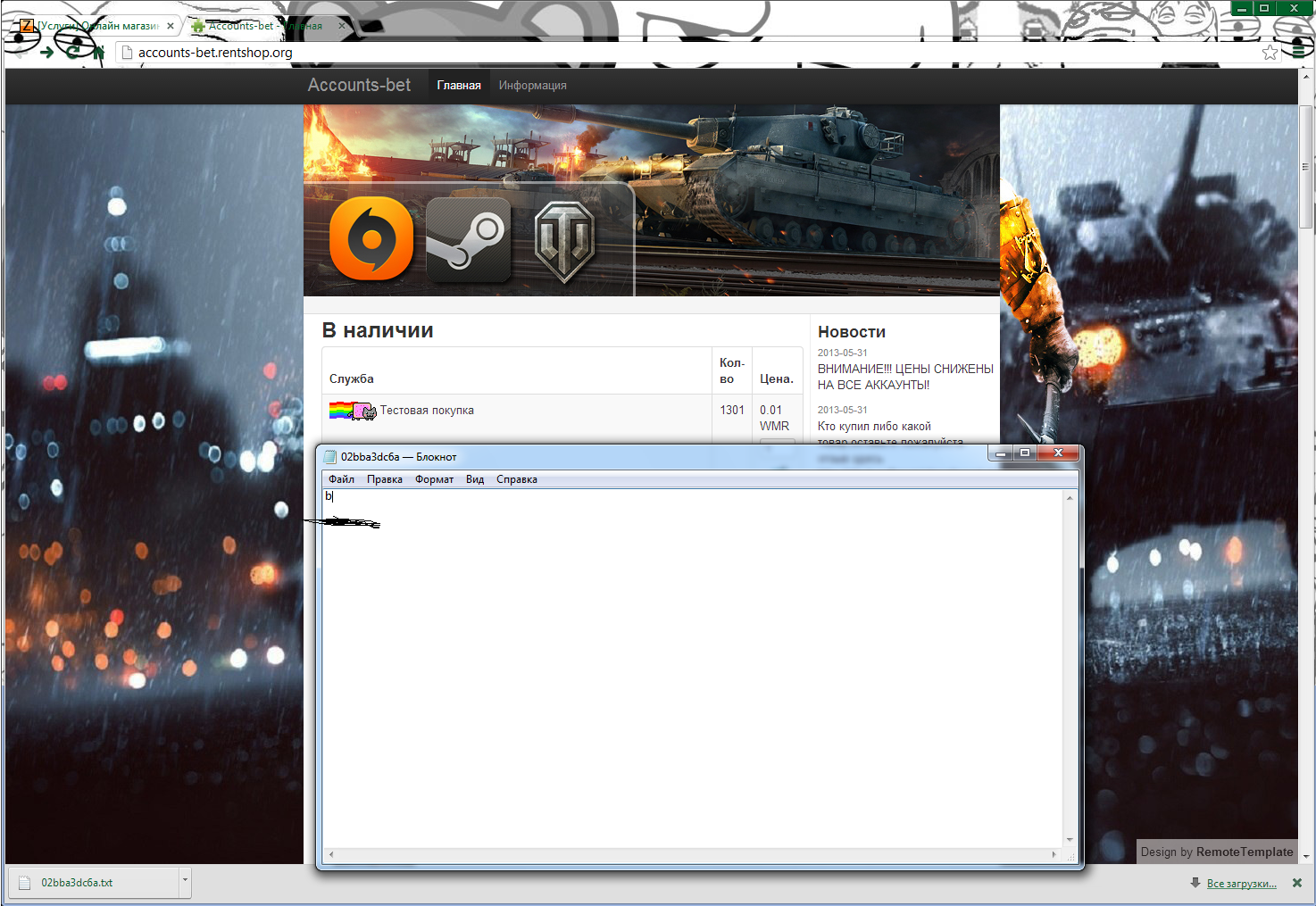Screen dimensions: 1316x906
Task: Close the Chrome browser window
Action: click(1294, 8)
